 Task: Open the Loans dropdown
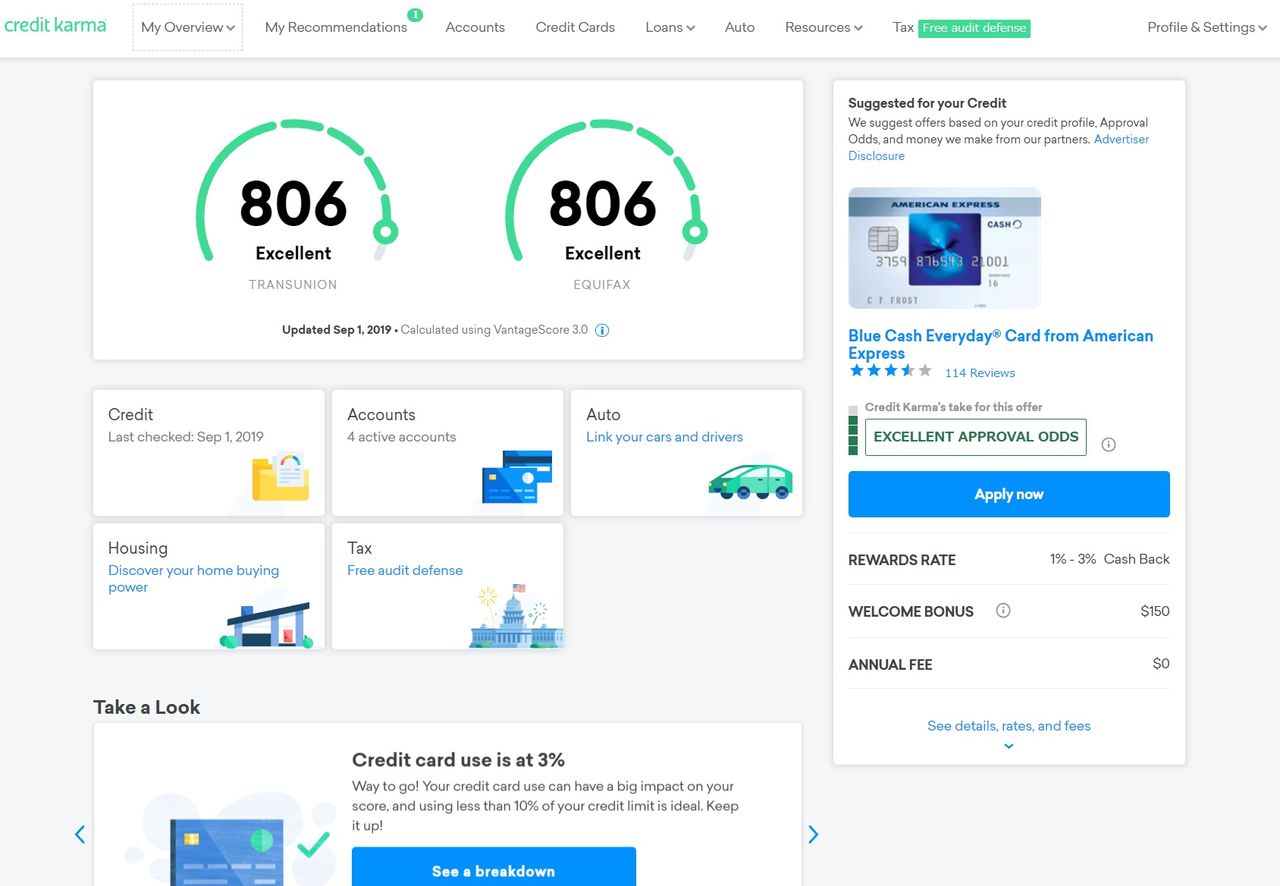pyautogui.click(x=670, y=27)
